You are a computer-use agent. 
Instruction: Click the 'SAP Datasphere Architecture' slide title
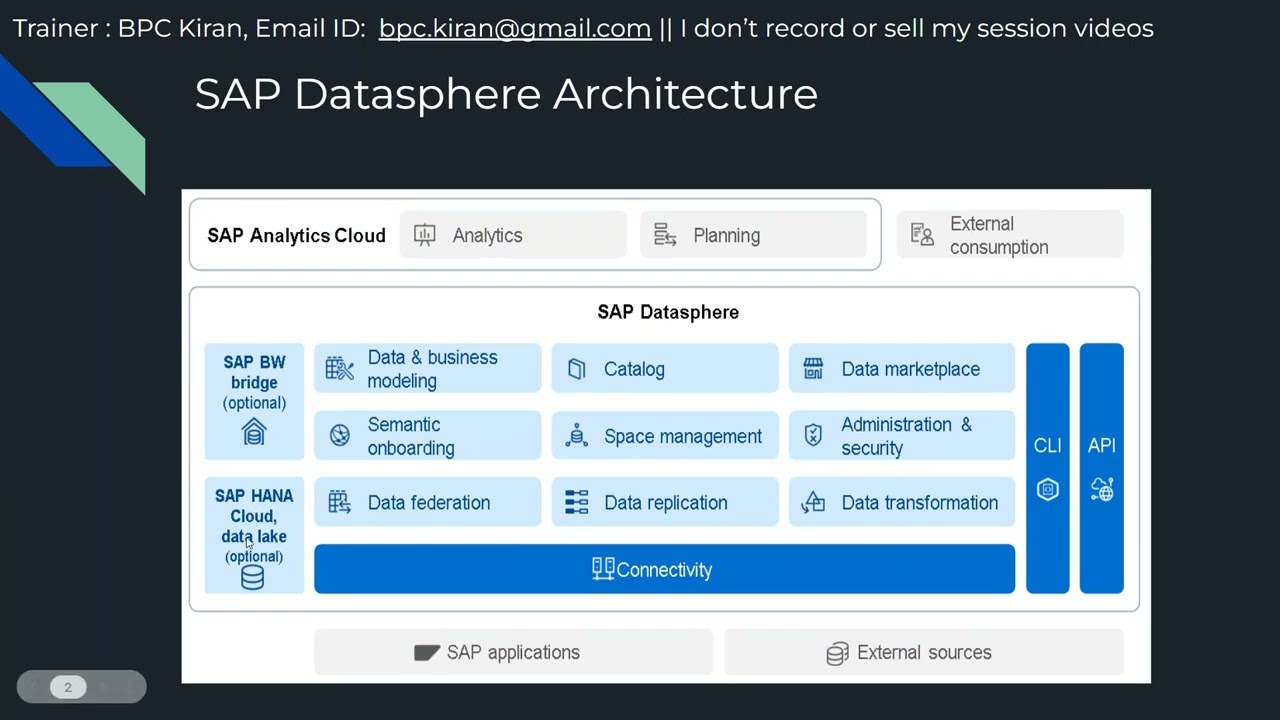pos(506,94)
